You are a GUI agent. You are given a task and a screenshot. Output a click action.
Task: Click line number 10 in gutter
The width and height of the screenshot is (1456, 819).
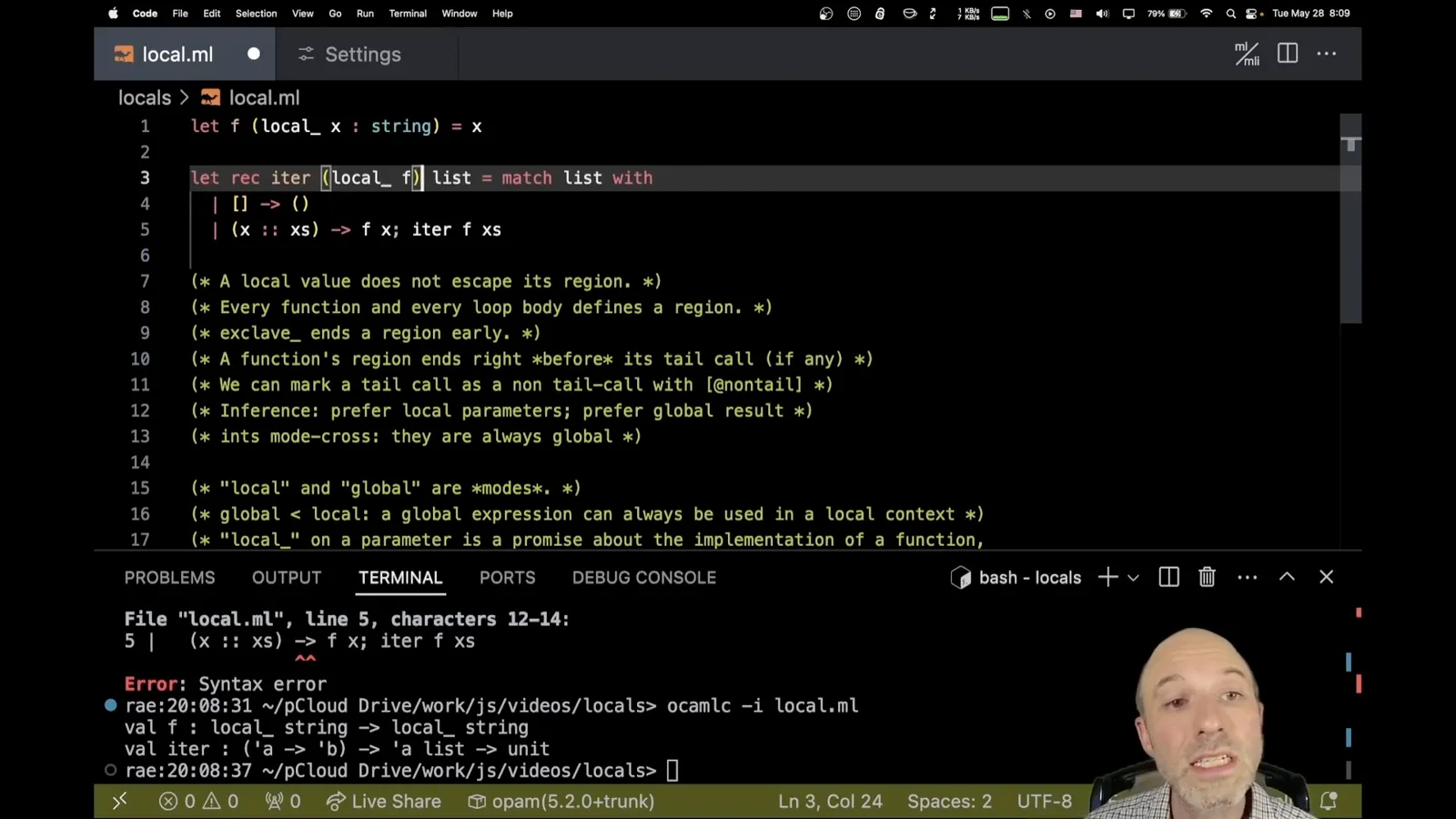pyautogui.click(x=140, y=359)
